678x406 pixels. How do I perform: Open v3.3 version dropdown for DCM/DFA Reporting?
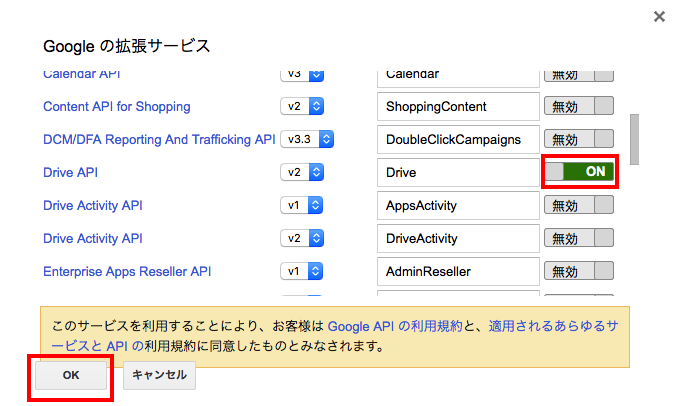[x=307, y=139]
